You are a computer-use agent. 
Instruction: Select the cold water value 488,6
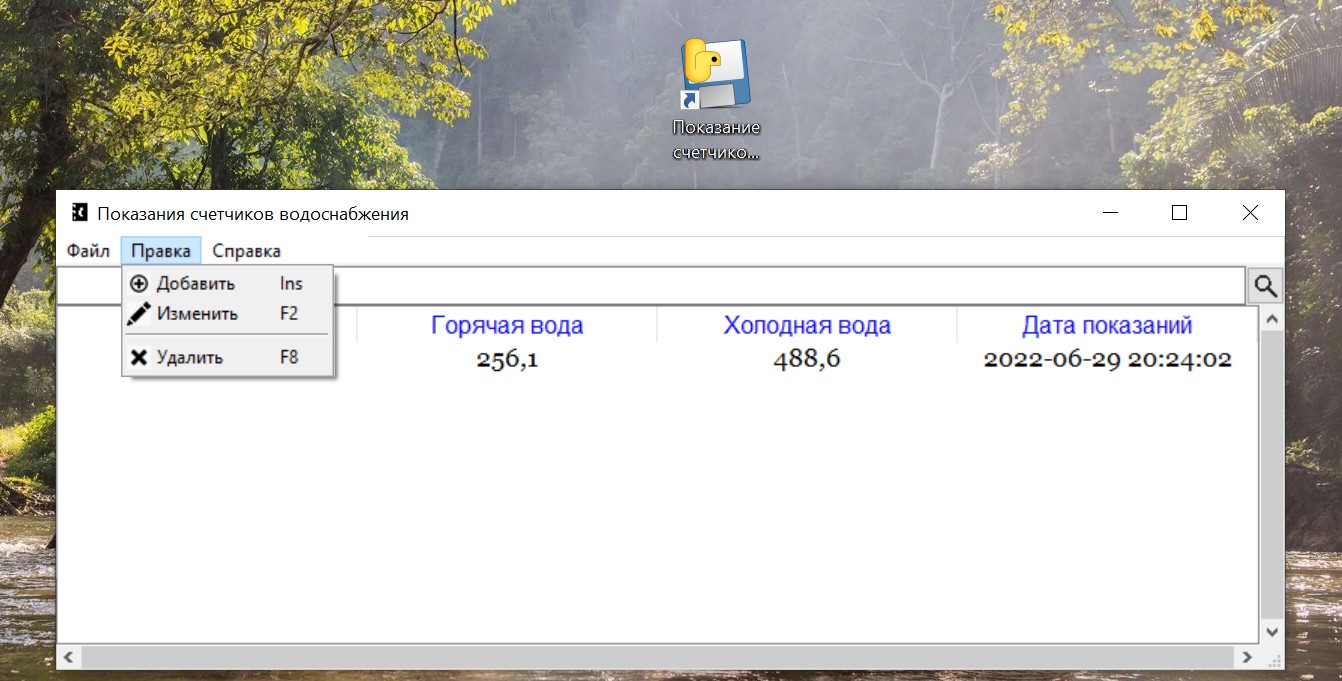pos(807,359)
